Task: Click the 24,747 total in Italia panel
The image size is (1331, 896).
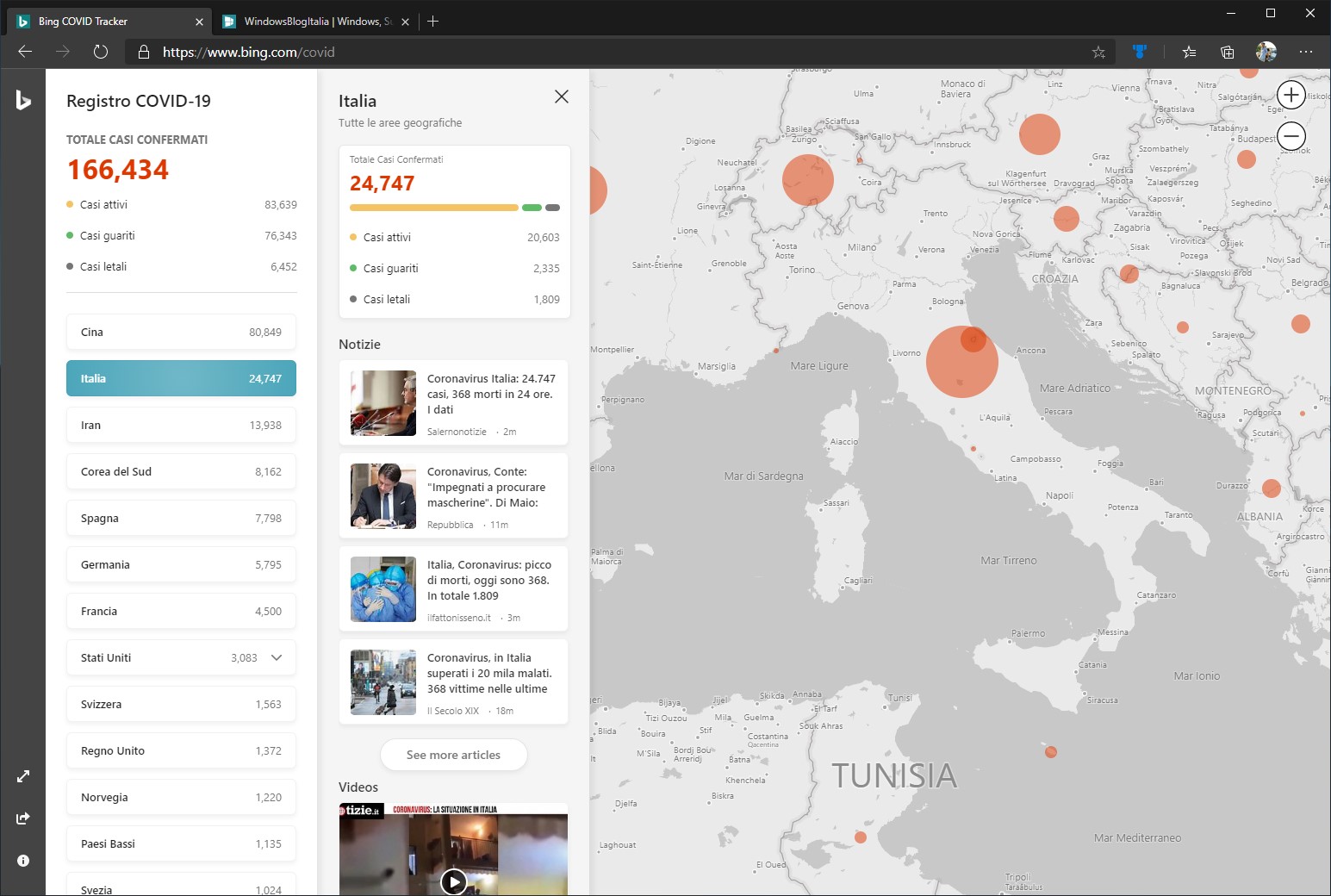Action: pos(382,183)
